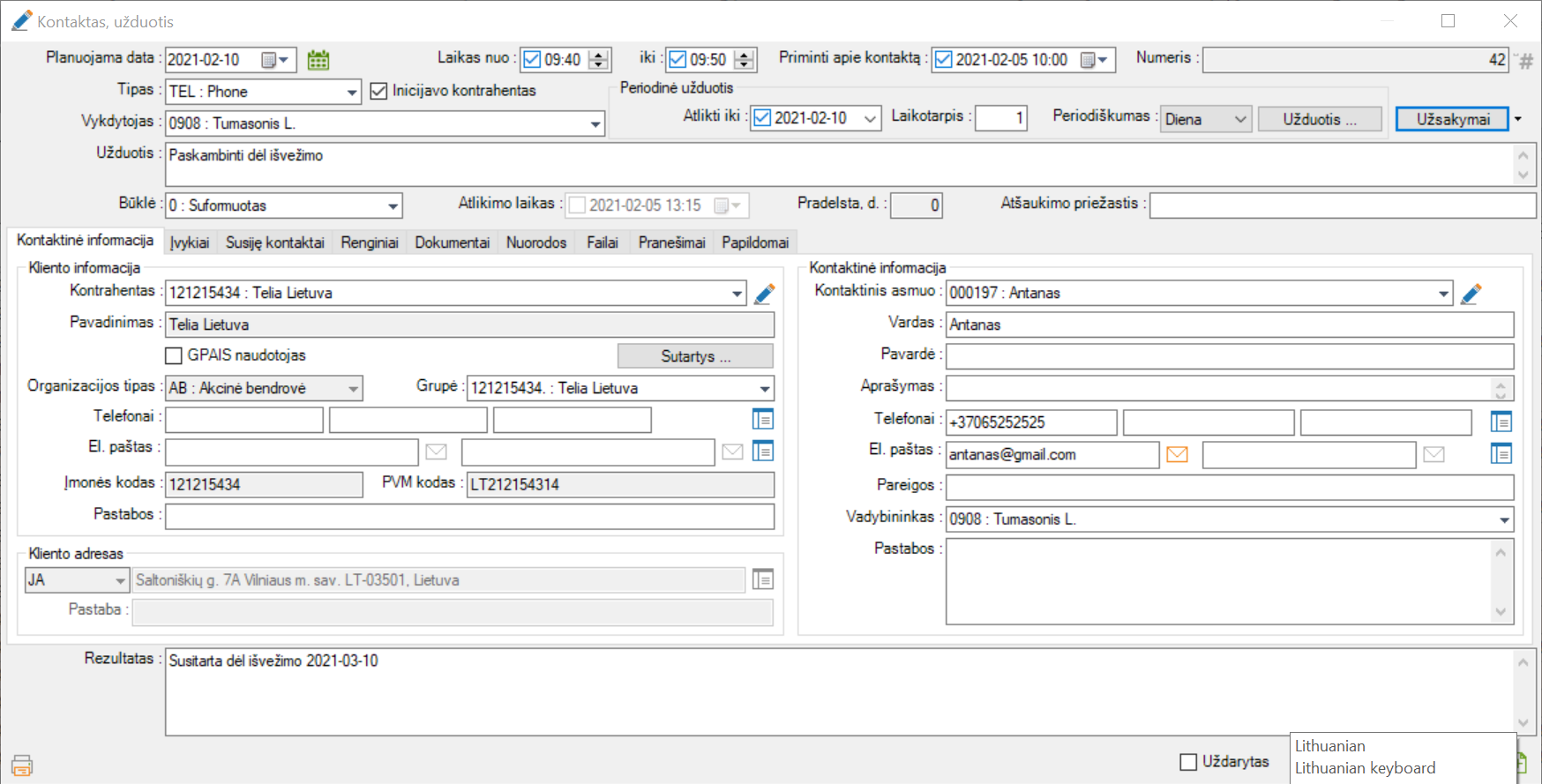Click into the Rezultatas text field
This screenshot has height=784, width=1542.
(838, 692)
